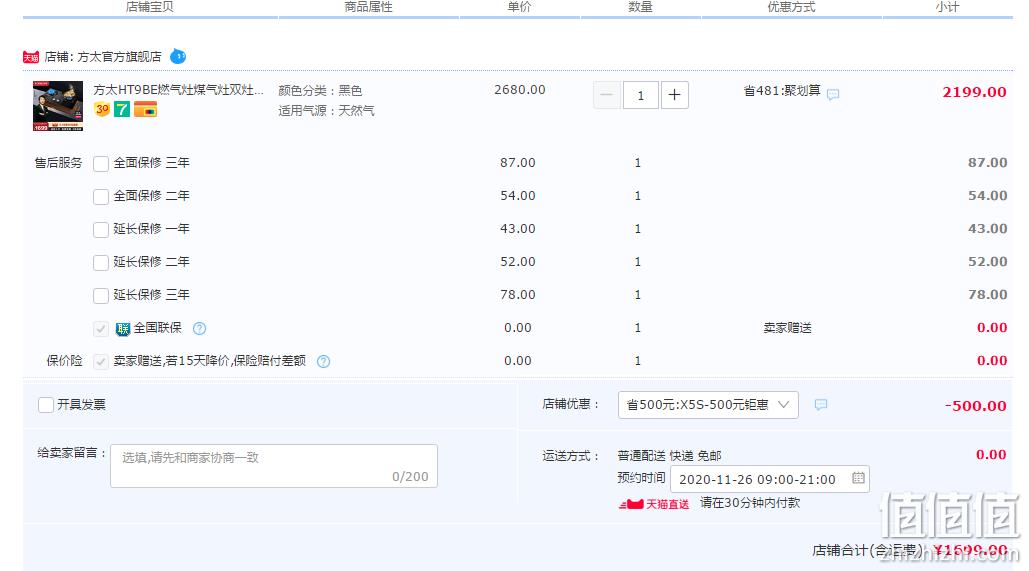Increase quantity with the plus button
The width and height of the screenshot is (1029, 571).
(675, 95)
